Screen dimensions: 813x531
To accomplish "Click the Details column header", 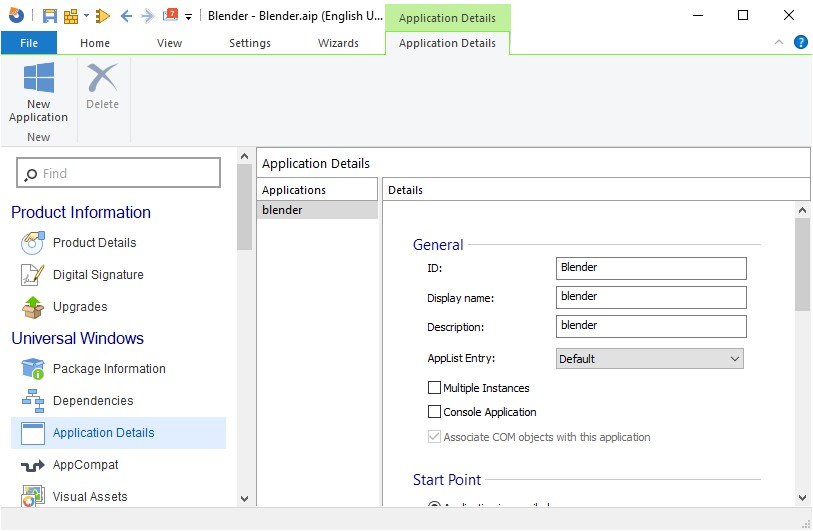I will pos(596,190).
